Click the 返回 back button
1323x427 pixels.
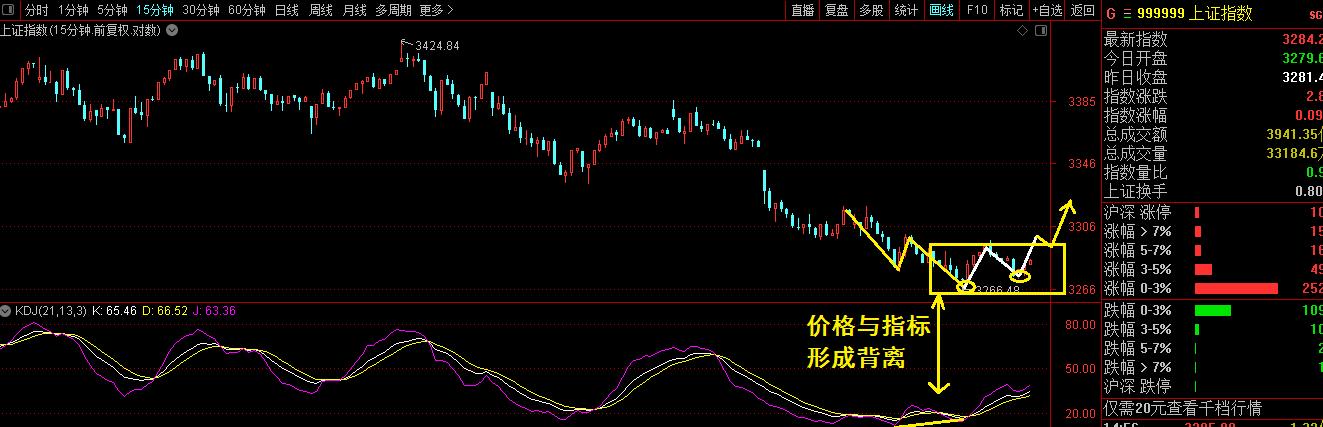pyautogui.click(x=1082, y=10)
